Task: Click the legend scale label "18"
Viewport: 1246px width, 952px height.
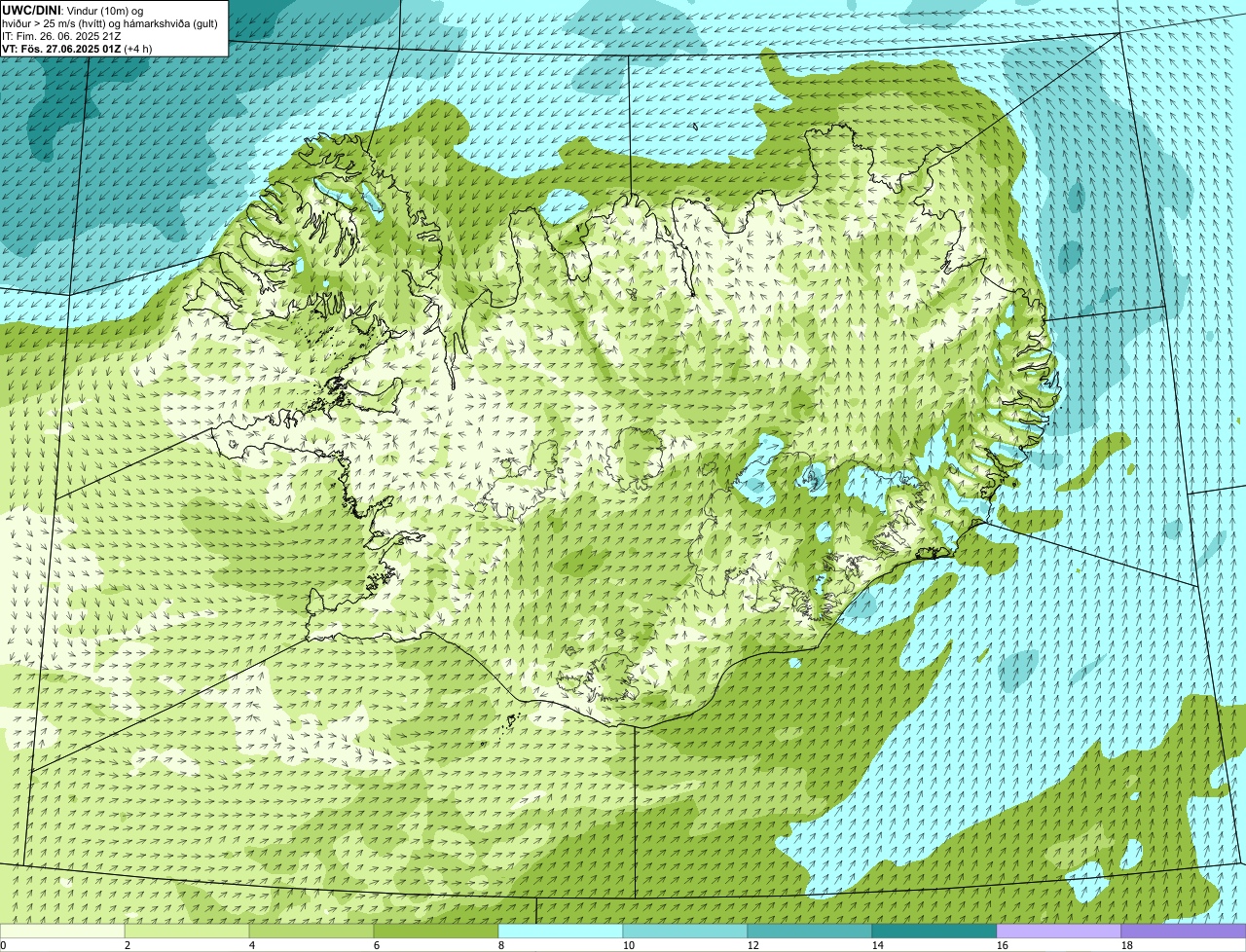Action: (1127, 945)
